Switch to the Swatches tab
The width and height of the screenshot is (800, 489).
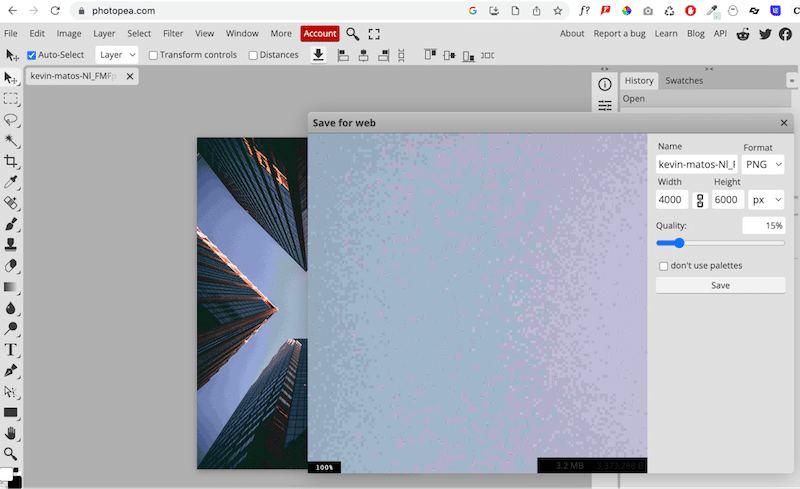[684, 81]
